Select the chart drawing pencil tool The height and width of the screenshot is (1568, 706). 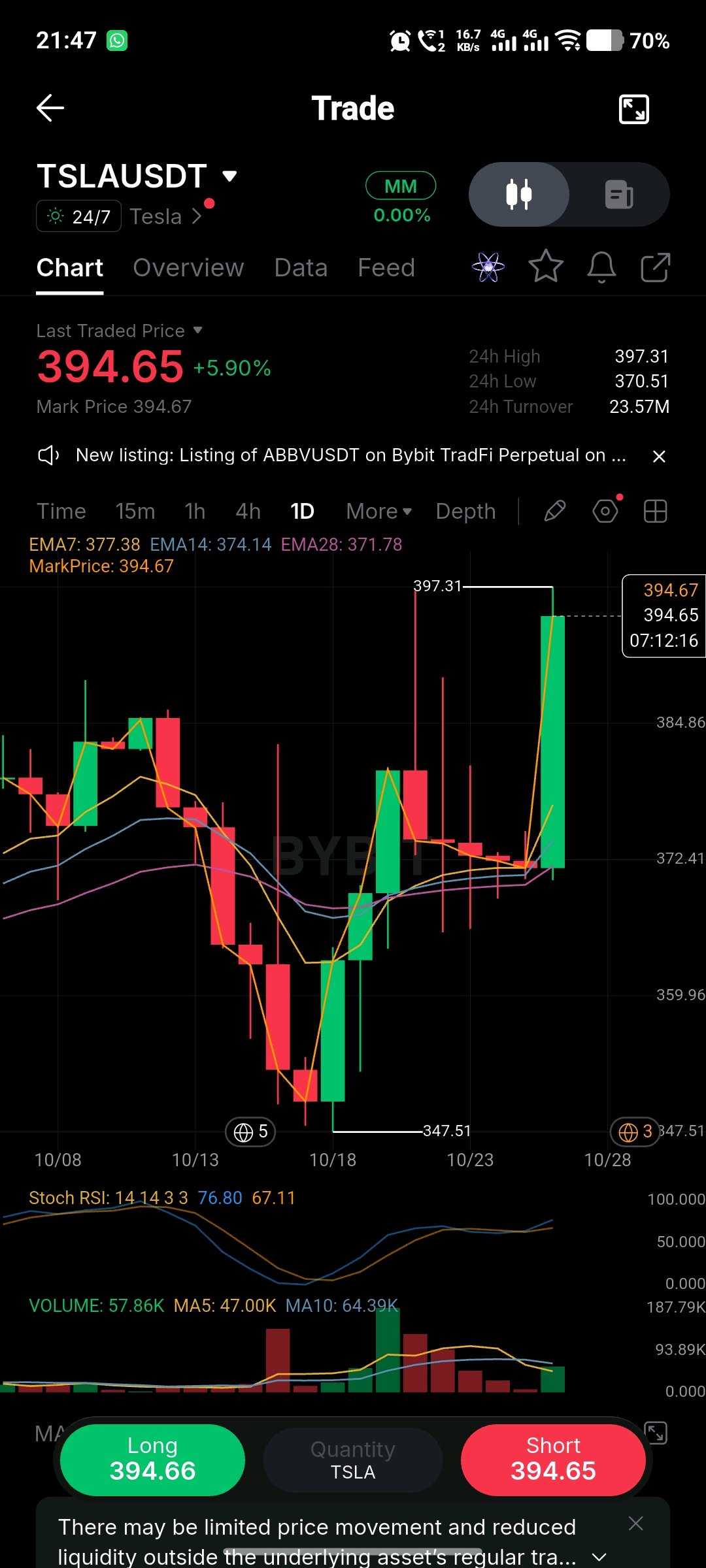click(554, 511)
